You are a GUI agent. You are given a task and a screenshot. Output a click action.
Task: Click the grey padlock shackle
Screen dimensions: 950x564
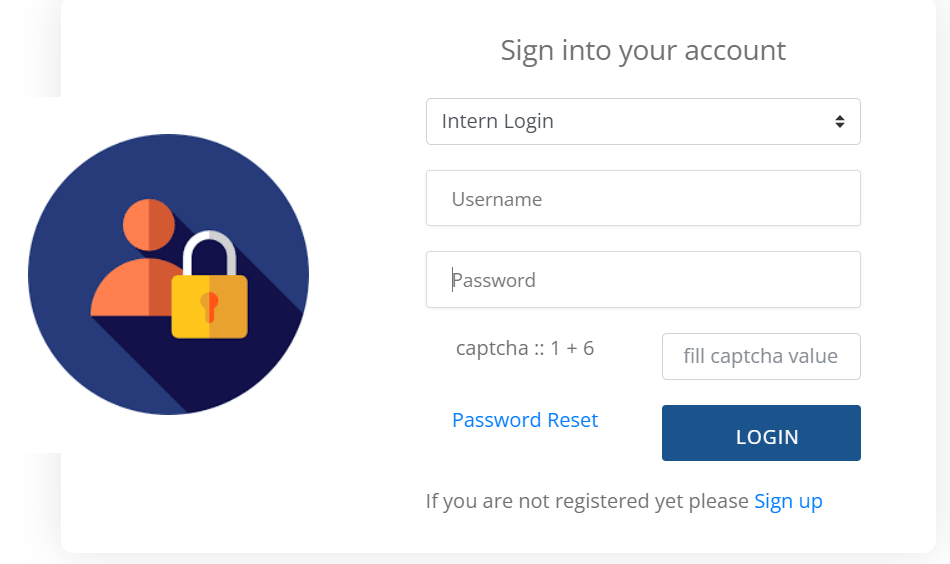pyautogui.click(x=210, y=245)
